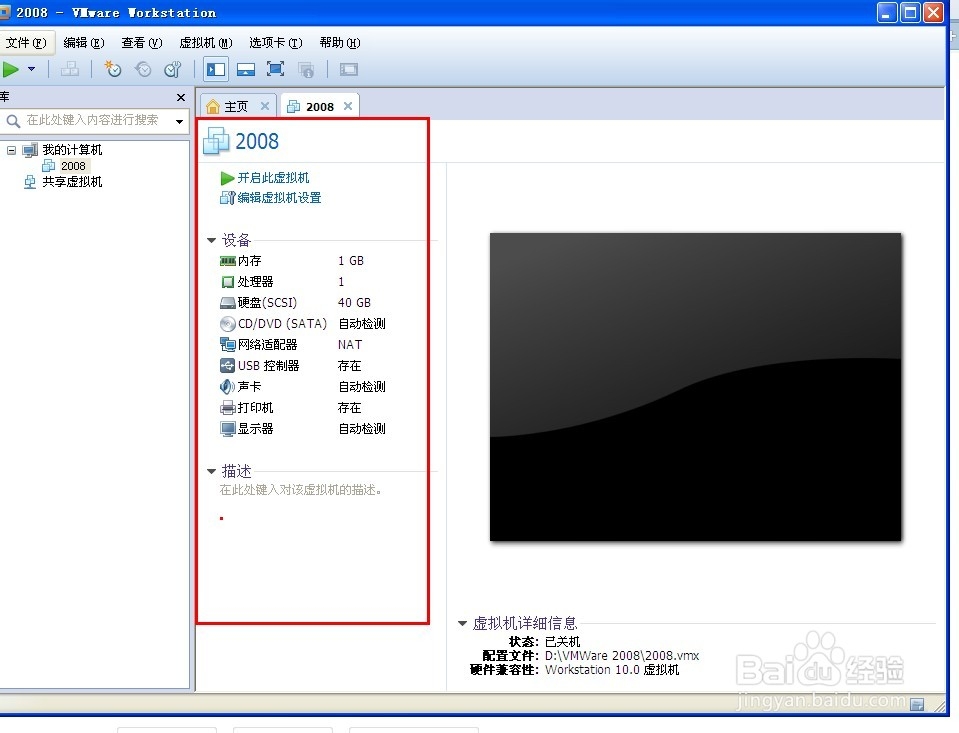
Task: Click the send Ctrl+Alt+Del toolbar icon
Action: [70, 70]
